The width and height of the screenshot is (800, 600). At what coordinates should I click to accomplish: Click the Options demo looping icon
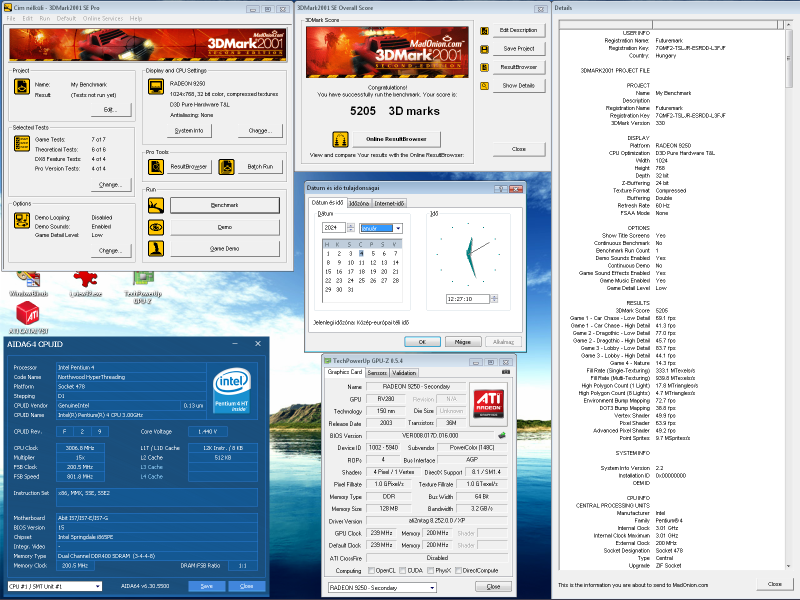tap(22, 221)
